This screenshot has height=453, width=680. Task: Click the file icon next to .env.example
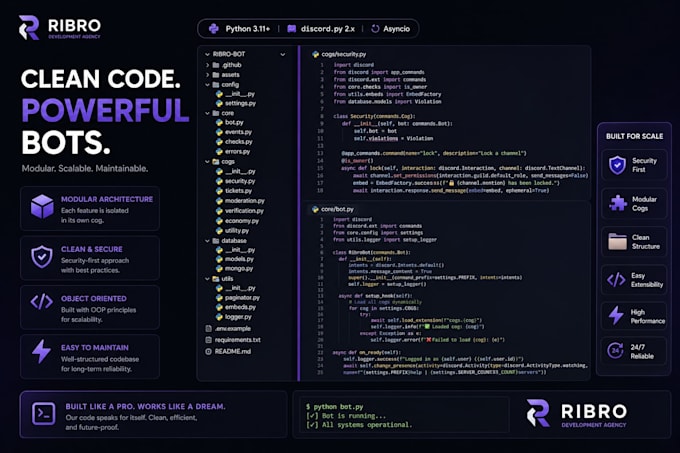[209, 329]
